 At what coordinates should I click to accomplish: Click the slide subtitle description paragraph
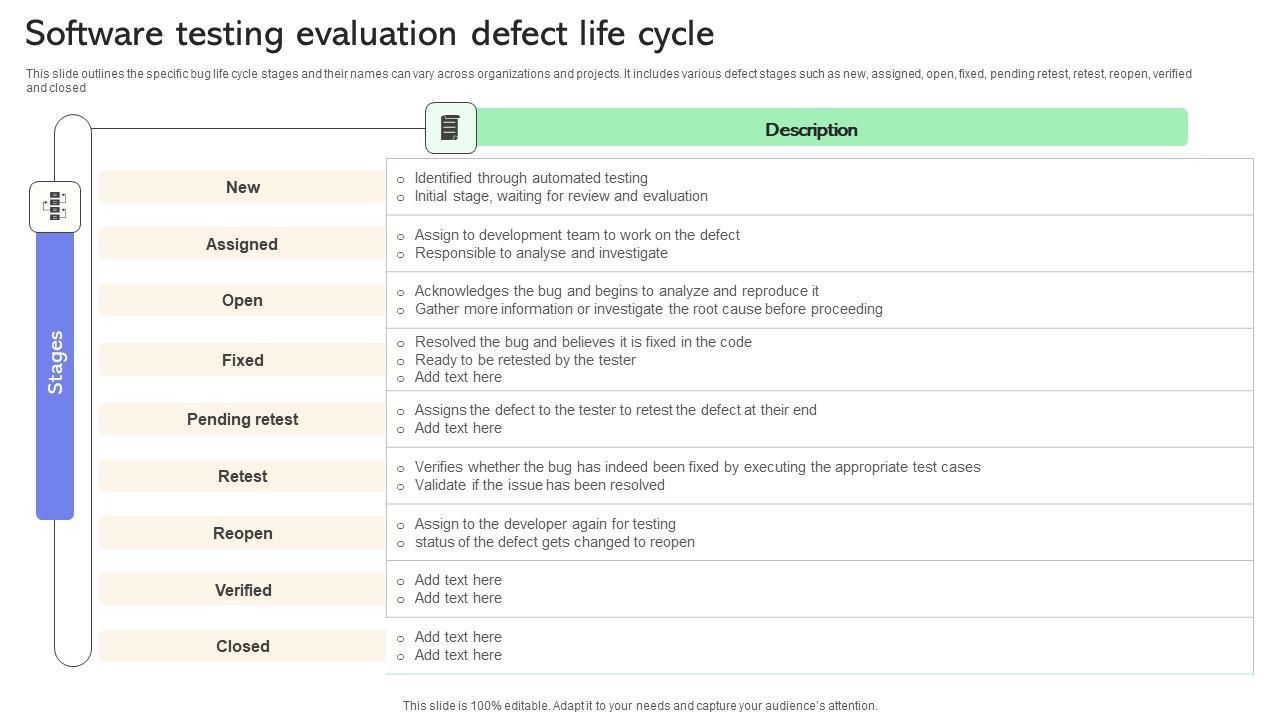coord(608,80)
